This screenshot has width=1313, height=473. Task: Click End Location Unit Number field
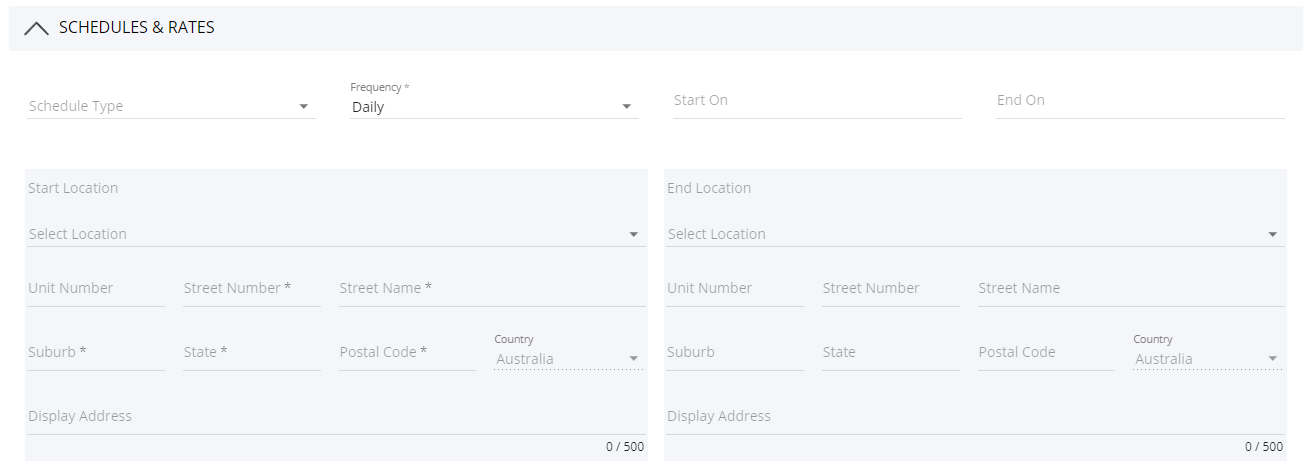click(735, 288)
